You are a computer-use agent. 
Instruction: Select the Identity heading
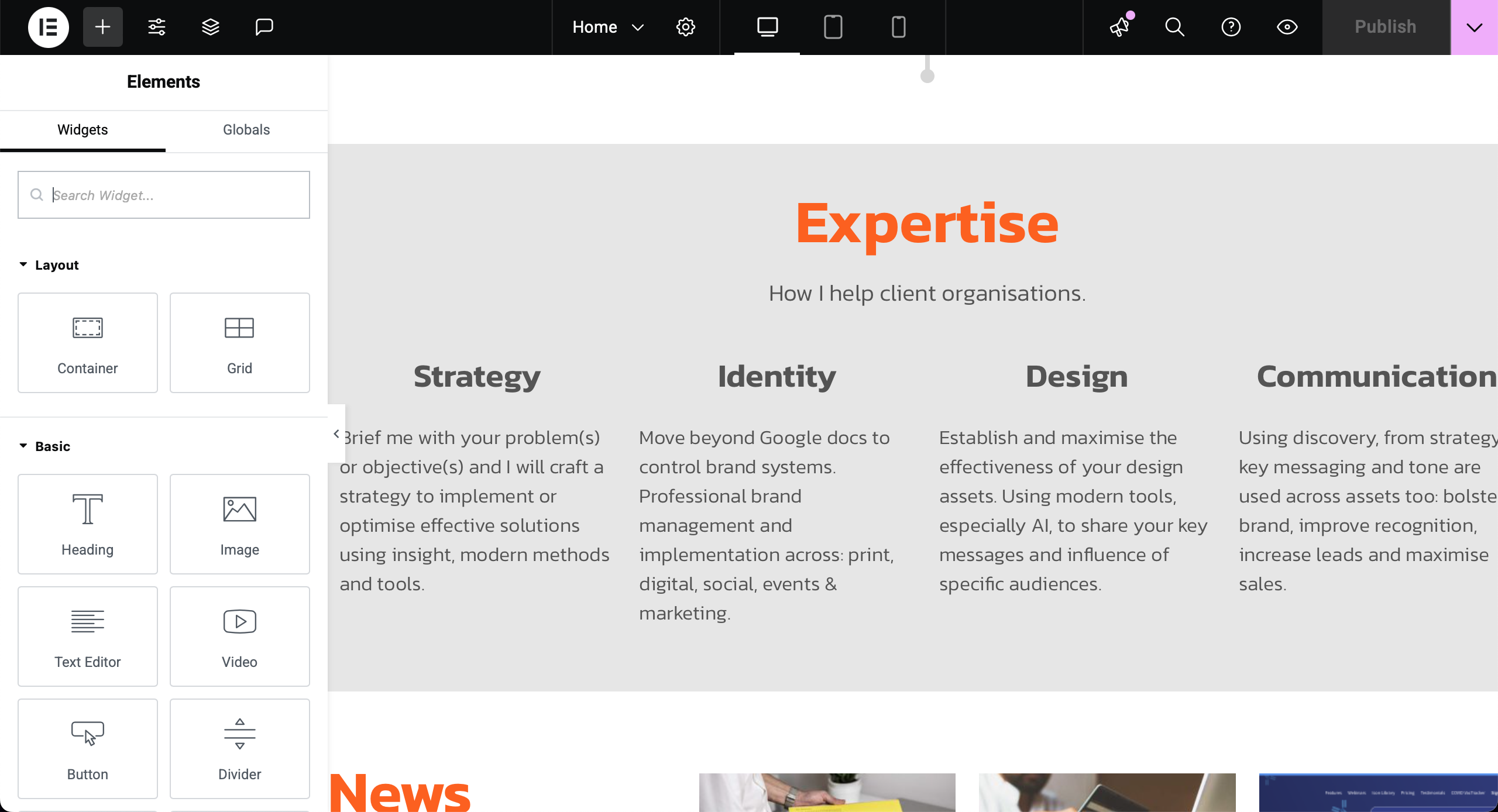click(777, 376)
